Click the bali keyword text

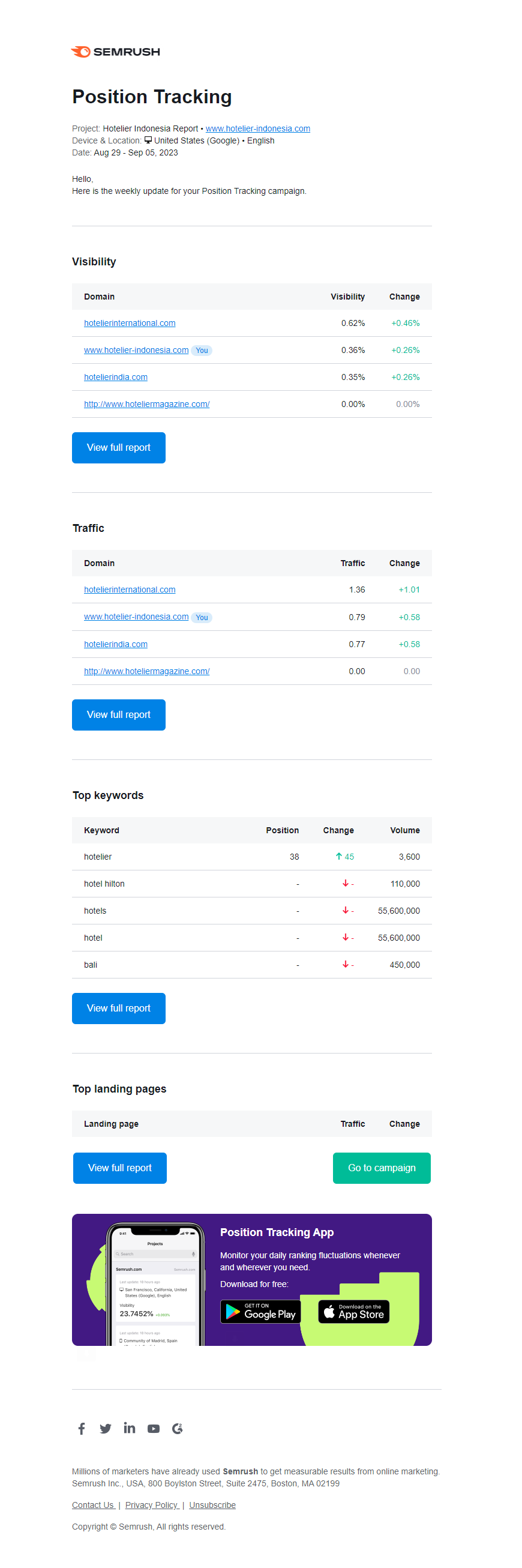tap(91, 965)
